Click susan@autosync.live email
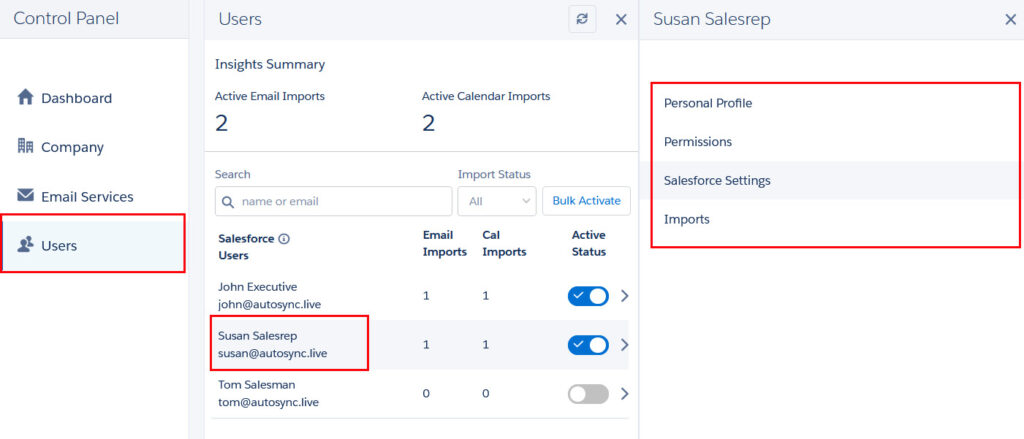This screenshot has height=439, width=1024. point(272,353)
